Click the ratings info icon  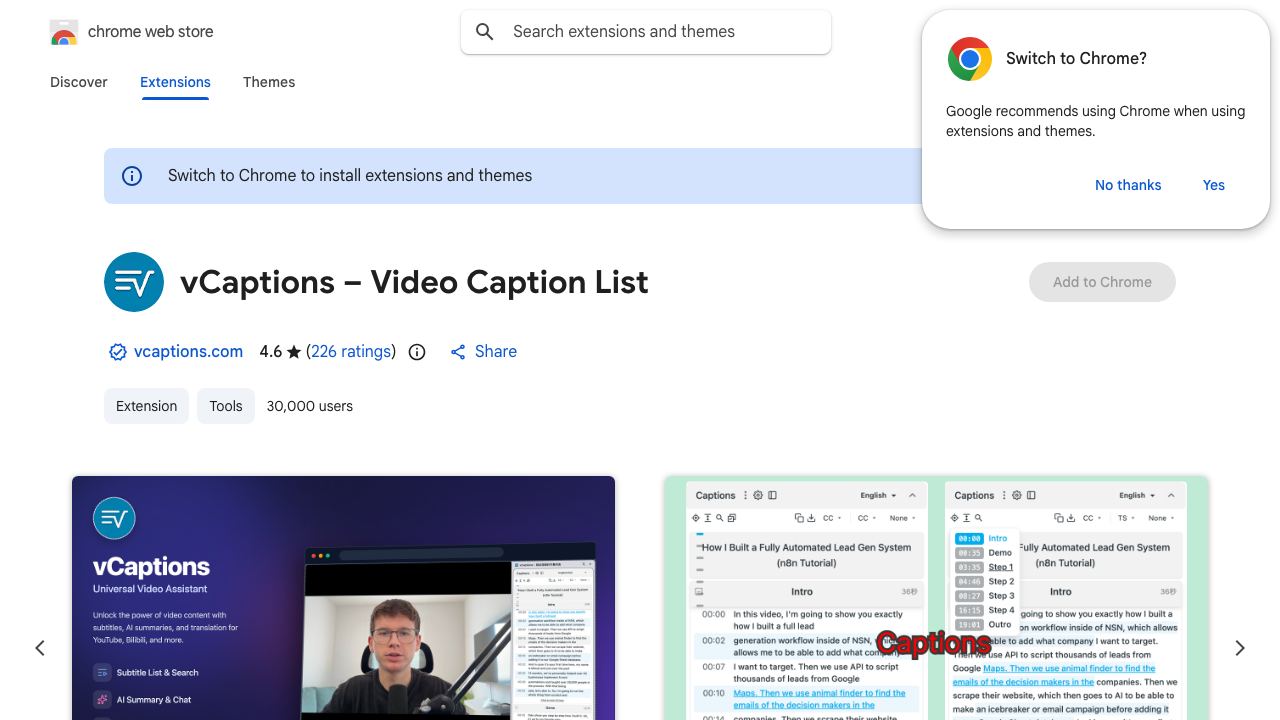(417, 352)
